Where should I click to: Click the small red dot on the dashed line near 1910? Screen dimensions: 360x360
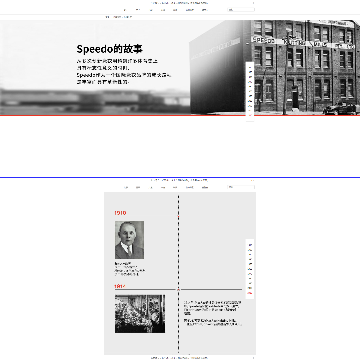click(x=178, y=217)
